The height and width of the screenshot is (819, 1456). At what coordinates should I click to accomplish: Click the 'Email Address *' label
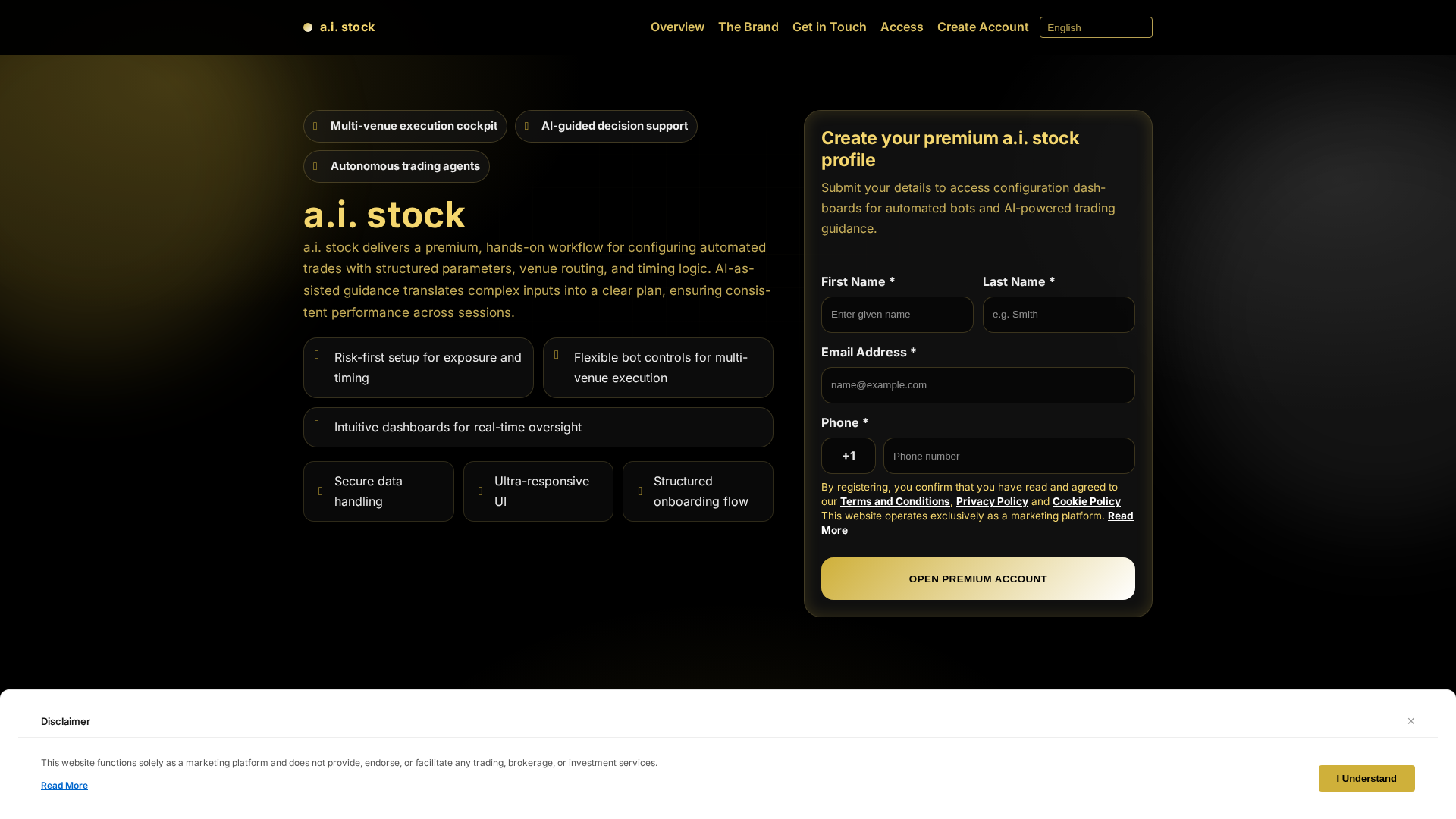869,352
